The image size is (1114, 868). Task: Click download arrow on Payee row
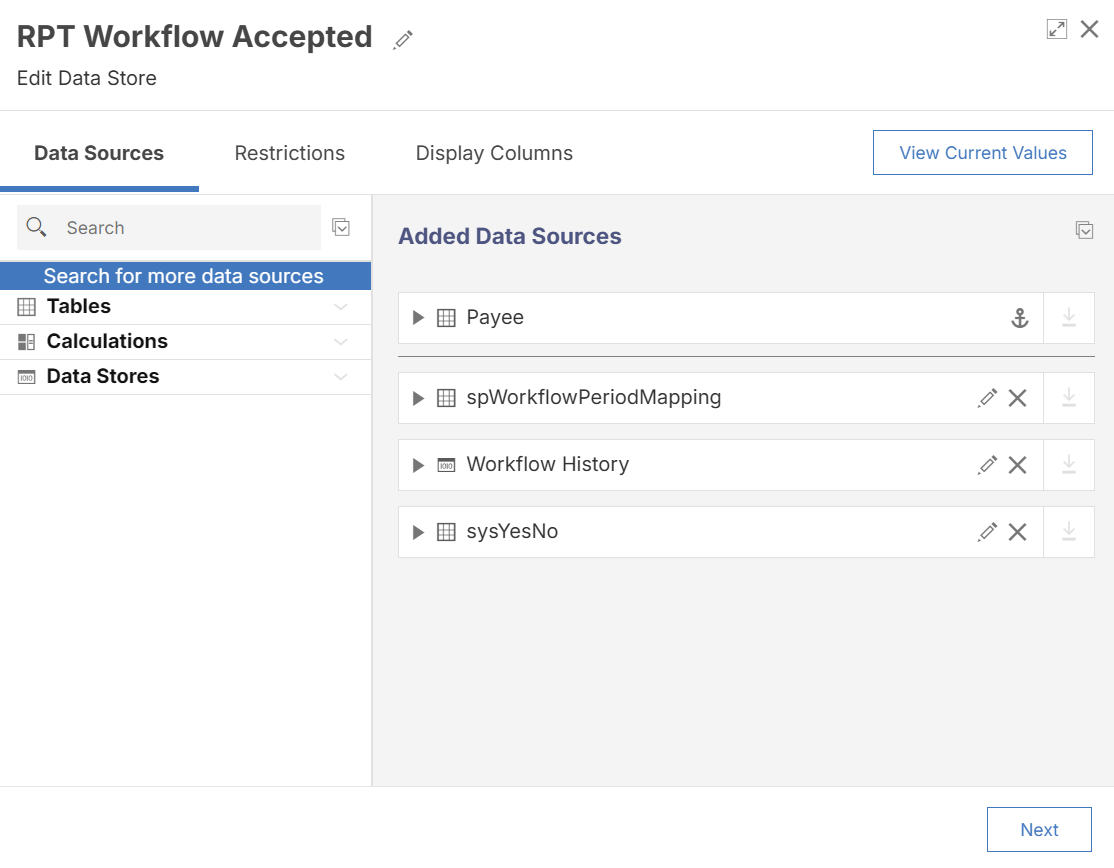tap(1069, 318)
